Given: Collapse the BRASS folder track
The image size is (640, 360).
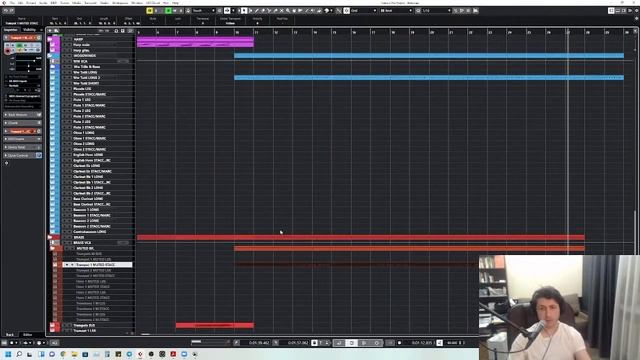Looking at the screenshot, I should [50, 237].
